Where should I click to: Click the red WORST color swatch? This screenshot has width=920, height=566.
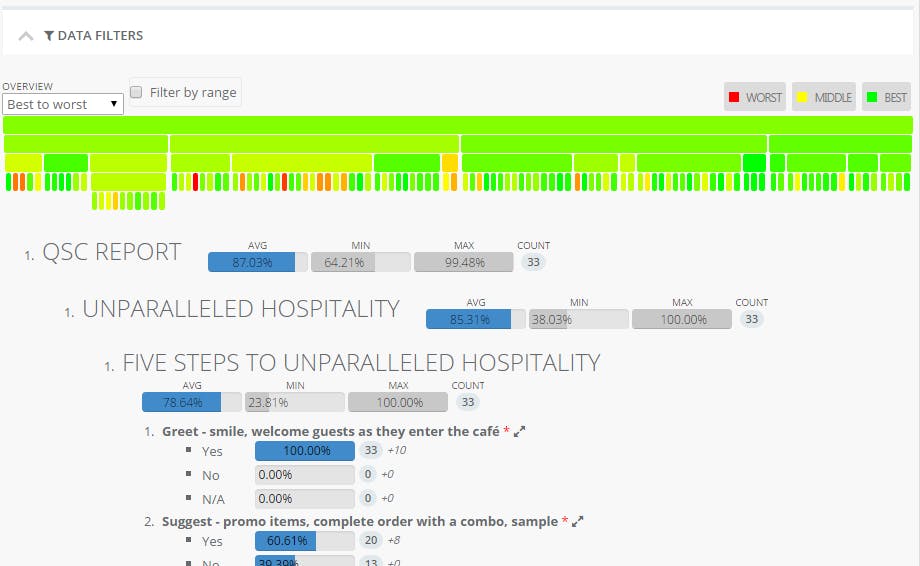[x=733, y=97]
